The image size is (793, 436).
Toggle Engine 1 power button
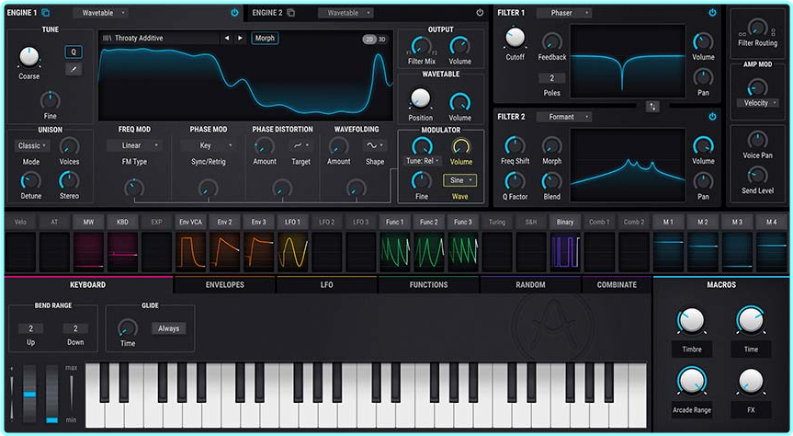tap(234, 13)
